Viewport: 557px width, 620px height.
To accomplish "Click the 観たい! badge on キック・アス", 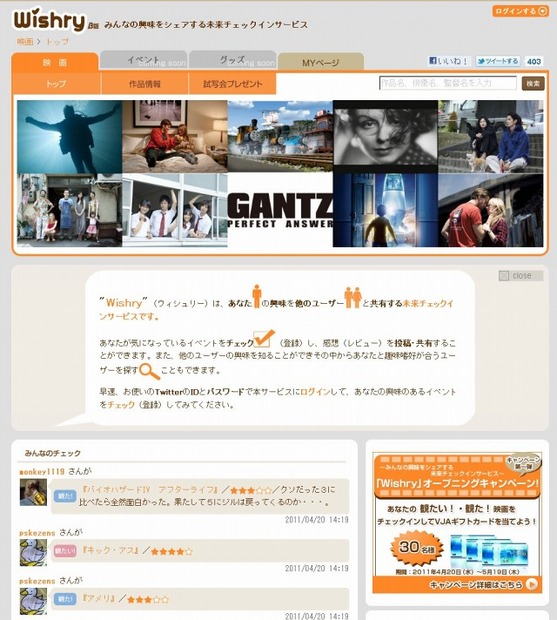I will [x=65, y=550].
